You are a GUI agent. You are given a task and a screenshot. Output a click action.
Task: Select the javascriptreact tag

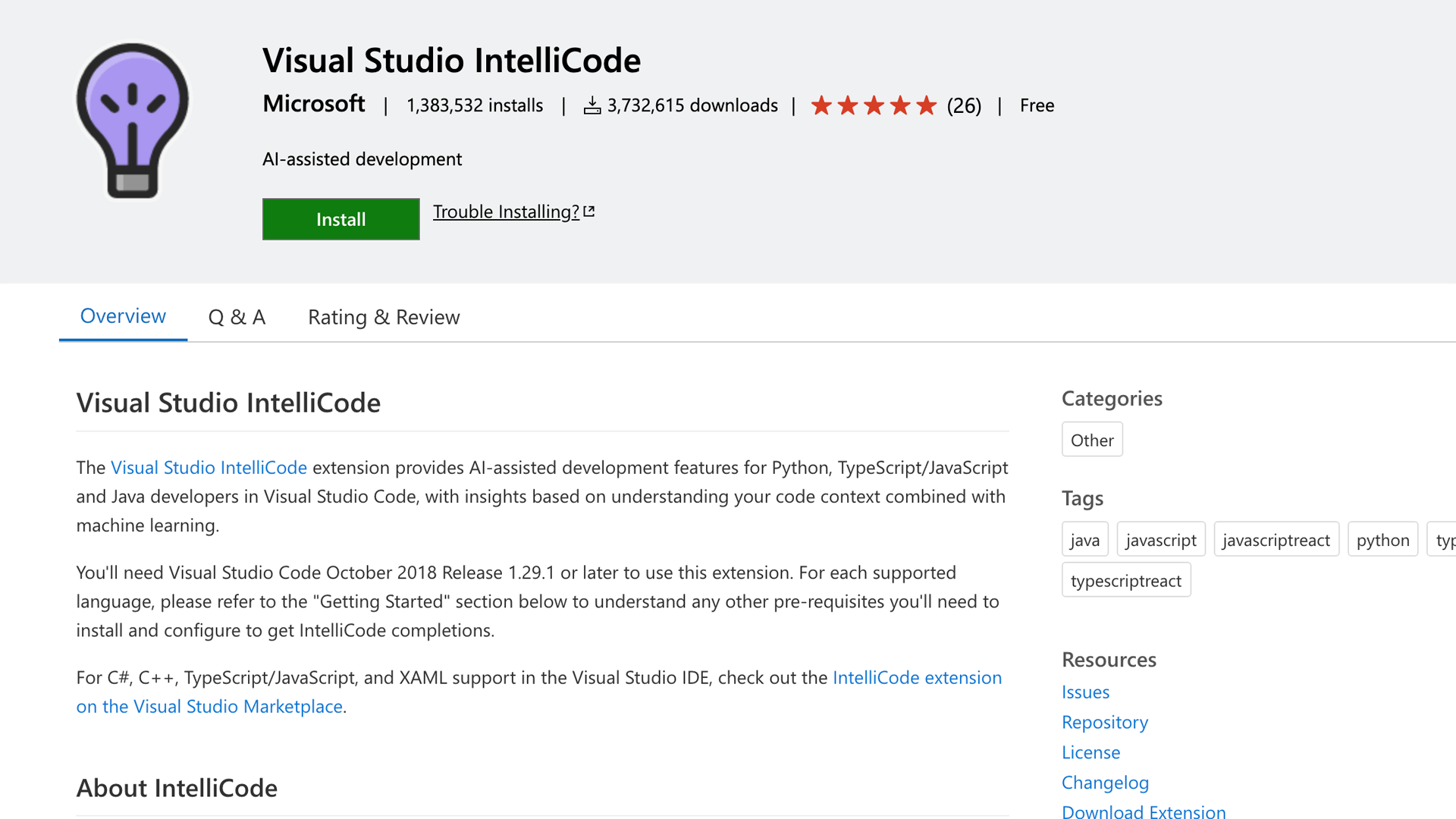point(1276,540)
